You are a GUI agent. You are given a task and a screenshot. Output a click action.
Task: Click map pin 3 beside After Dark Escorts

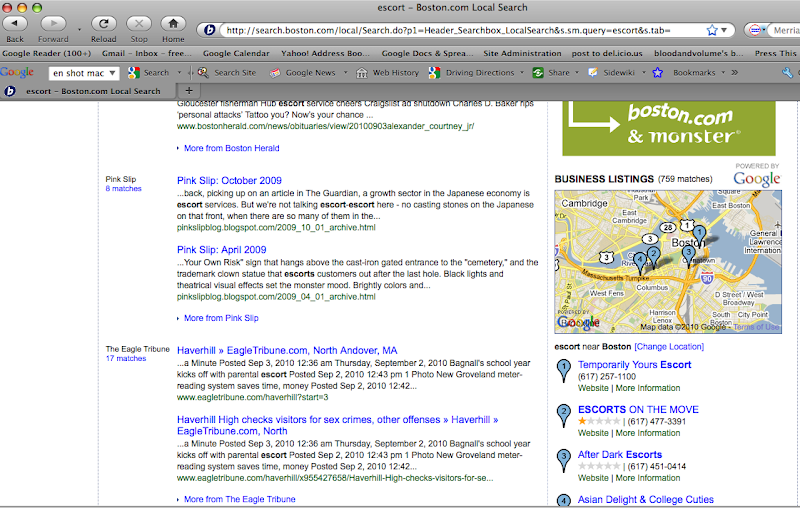[x=563, y=461]
